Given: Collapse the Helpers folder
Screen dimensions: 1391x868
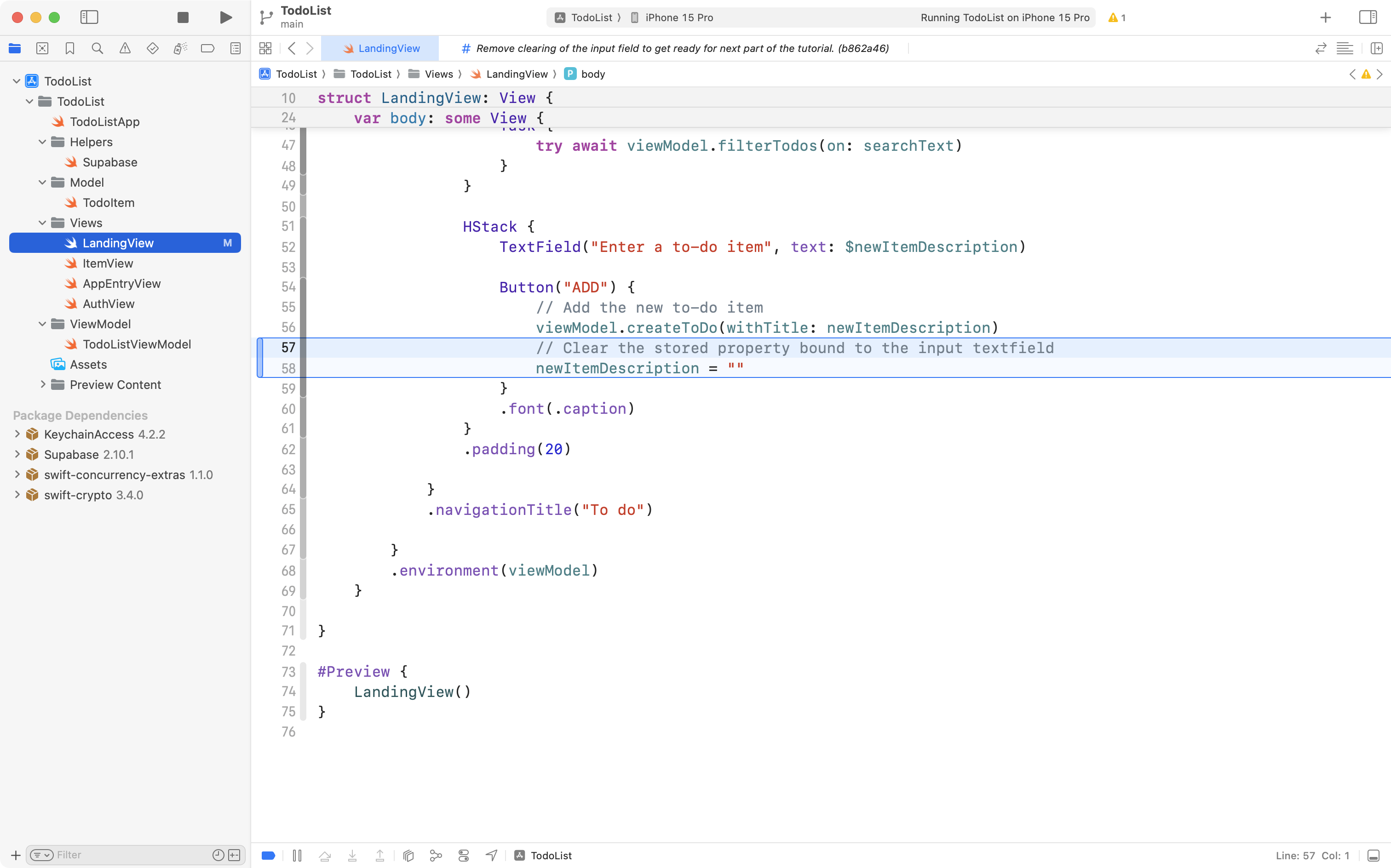Looking at the screenshot, I should 42,142.
